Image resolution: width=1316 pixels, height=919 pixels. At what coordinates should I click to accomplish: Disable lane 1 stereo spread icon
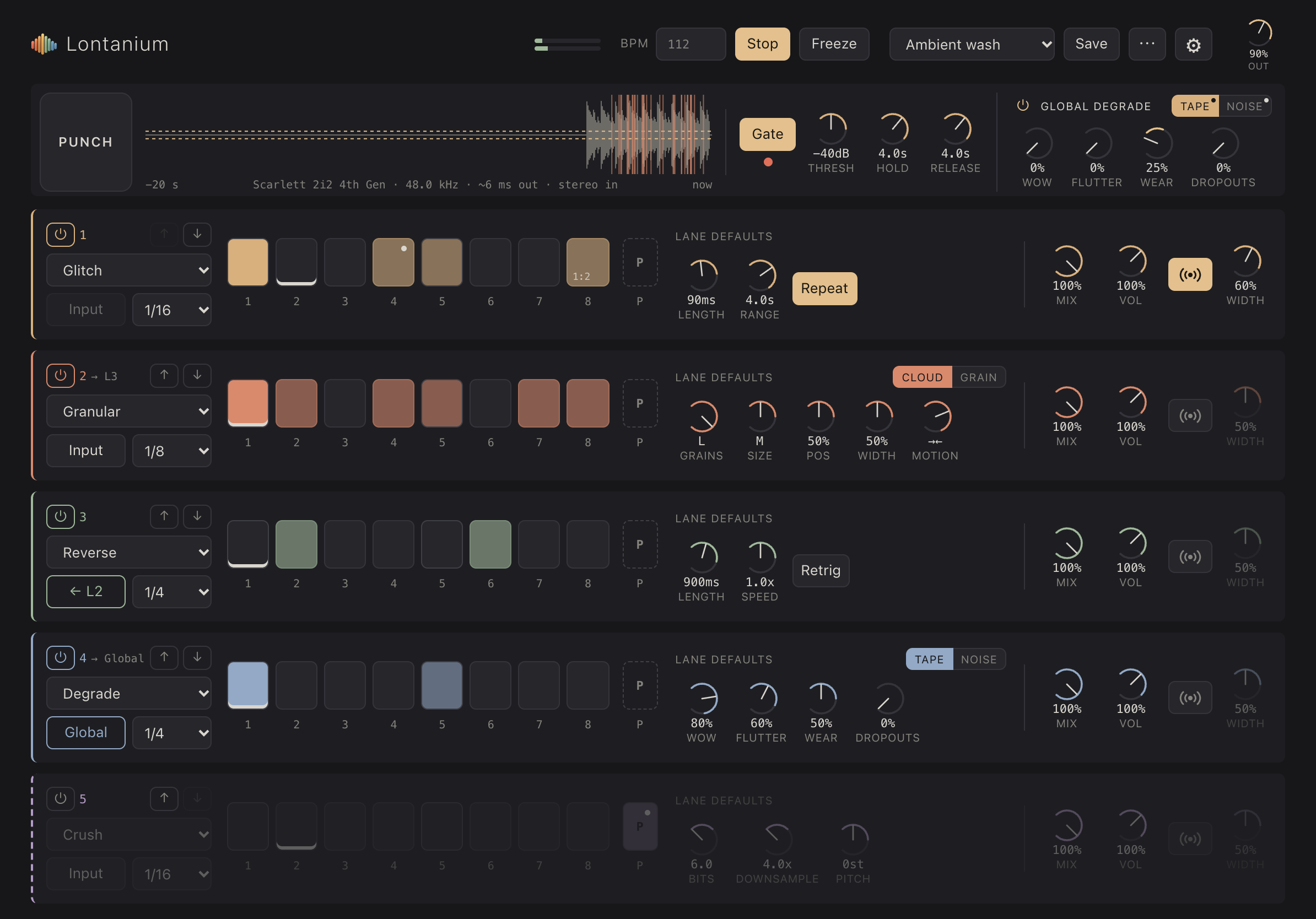pos(1190,274)
